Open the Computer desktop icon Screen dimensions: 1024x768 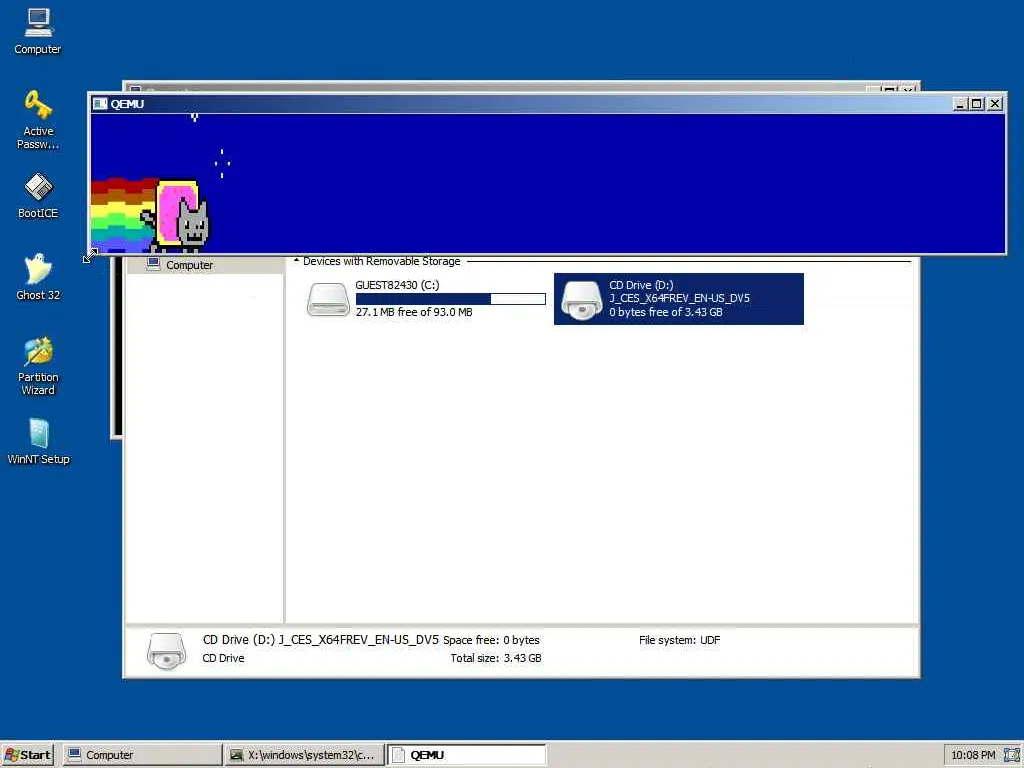click(38, 31)
